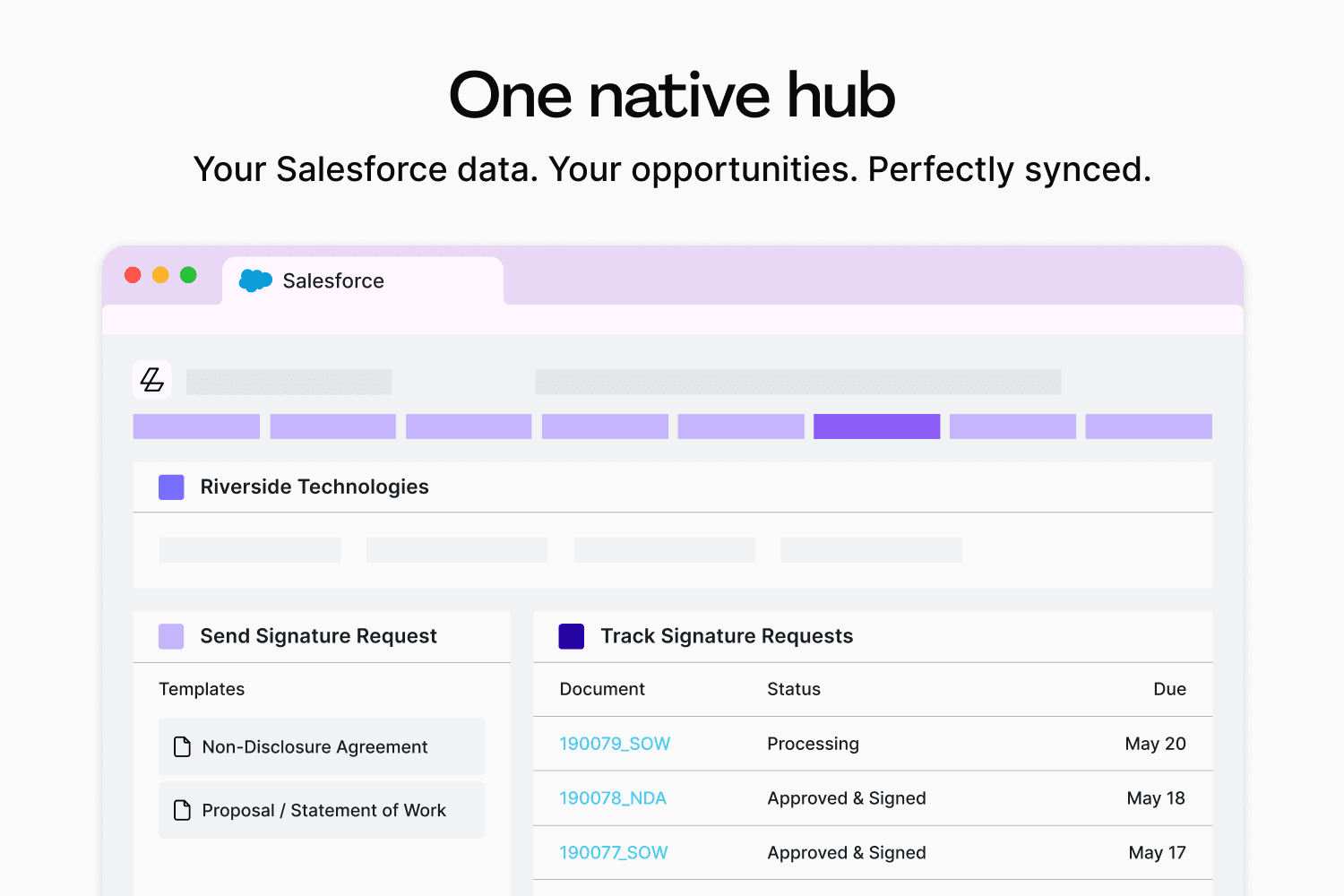
Task: Click the light purple Send Signature Request icon
Action: tap(171, 636)
